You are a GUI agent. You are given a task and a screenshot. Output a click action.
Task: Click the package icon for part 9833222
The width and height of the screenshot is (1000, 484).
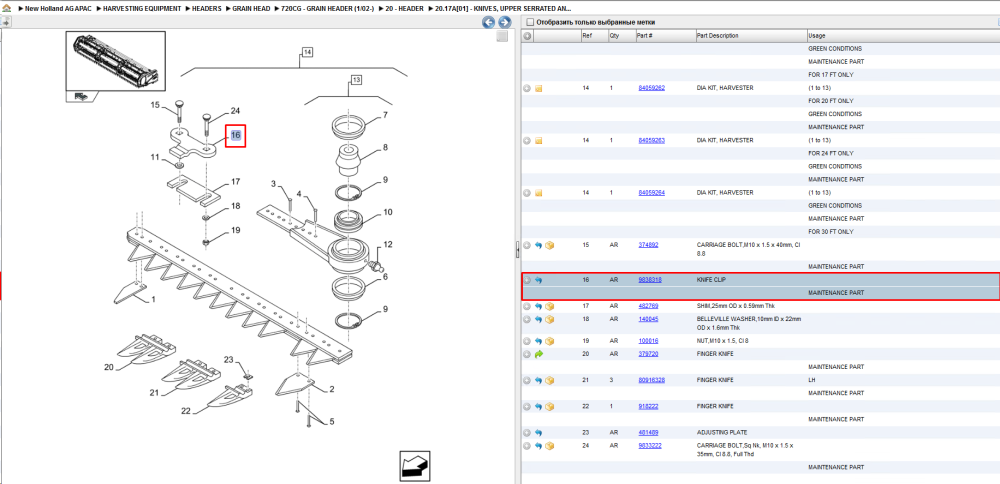coord(549,445)
